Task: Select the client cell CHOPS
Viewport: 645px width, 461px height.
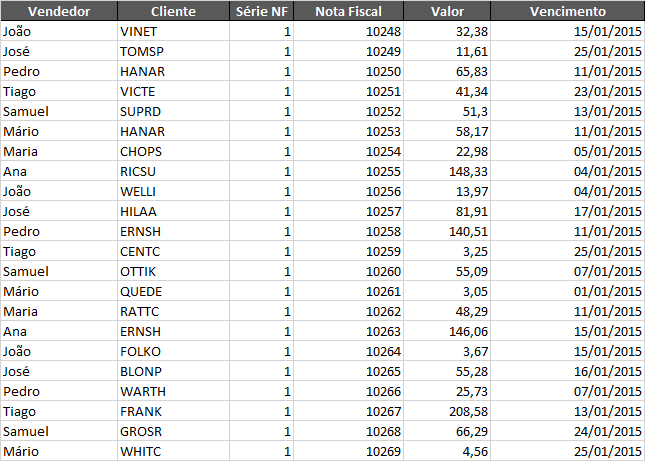Action: pyautogui.click(x=140, y=151)
